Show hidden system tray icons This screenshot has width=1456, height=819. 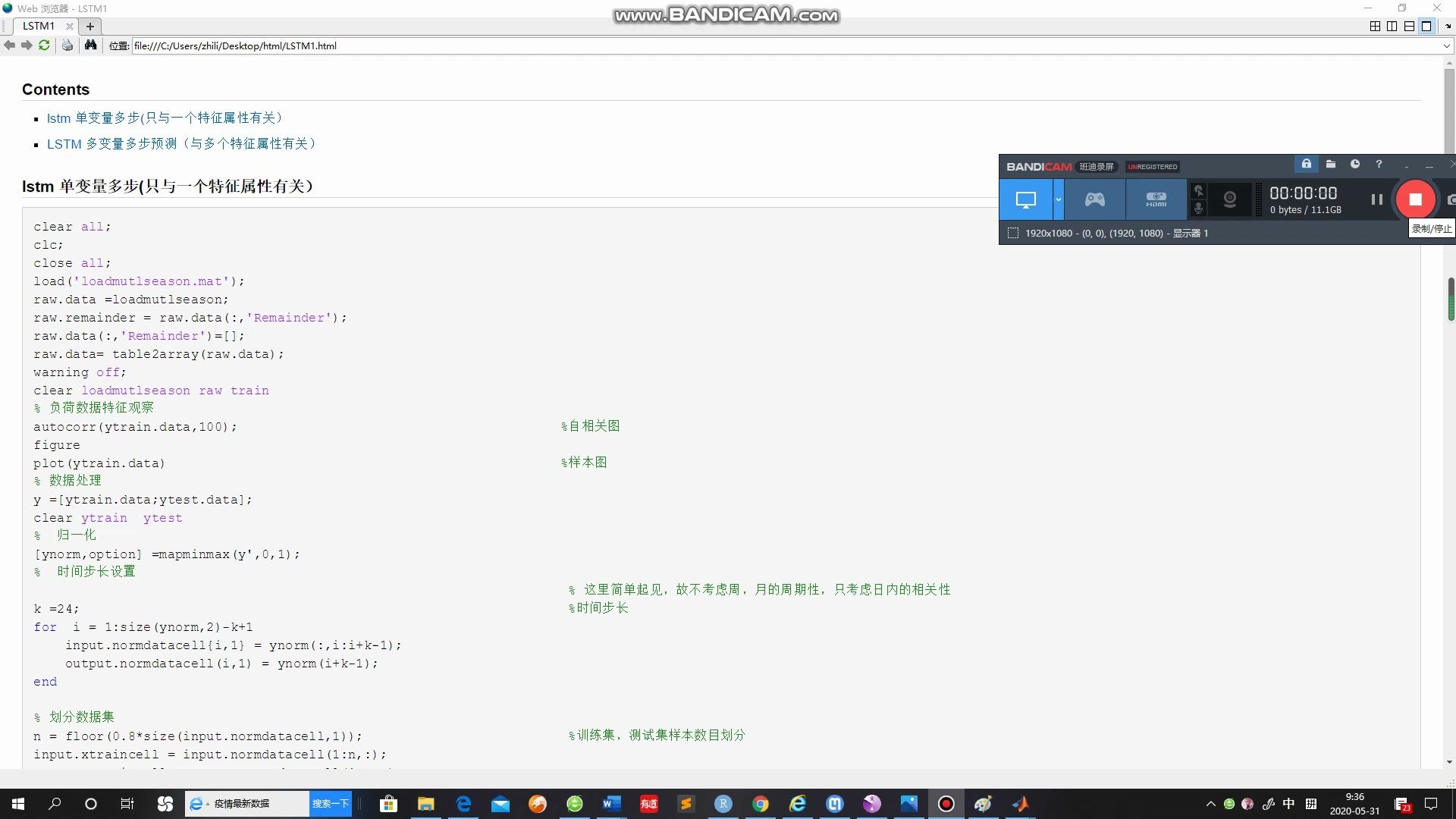(1210, 804)
